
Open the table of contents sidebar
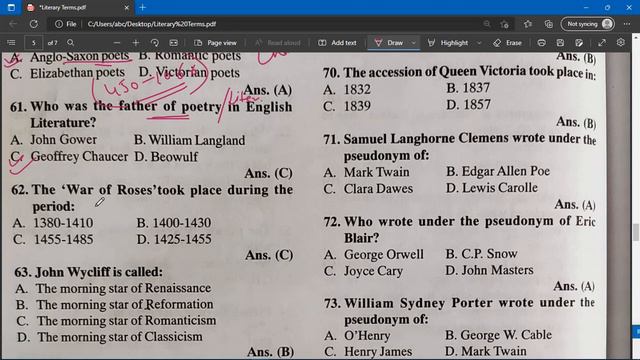11,42
